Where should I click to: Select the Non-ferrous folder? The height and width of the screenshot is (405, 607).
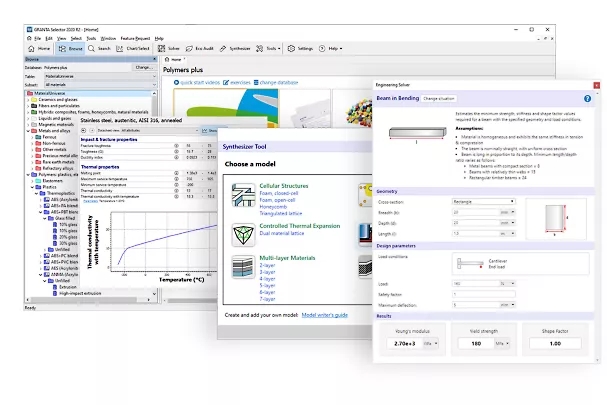[54, 143]
